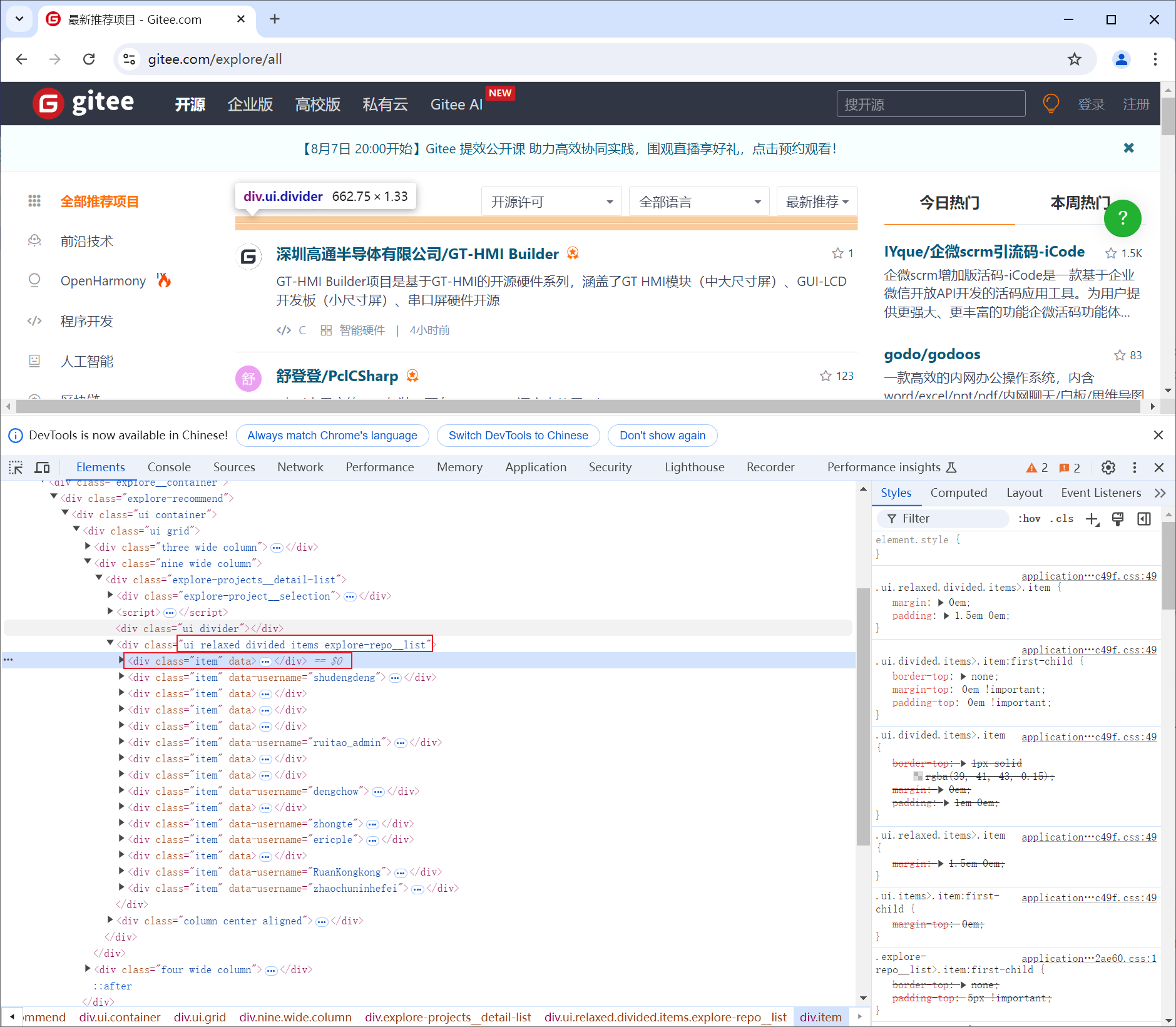Image resolution: width=1176 pixels, height=1027 pixels.
Task: Click the Styles filter input
Action: click(944, 519)
